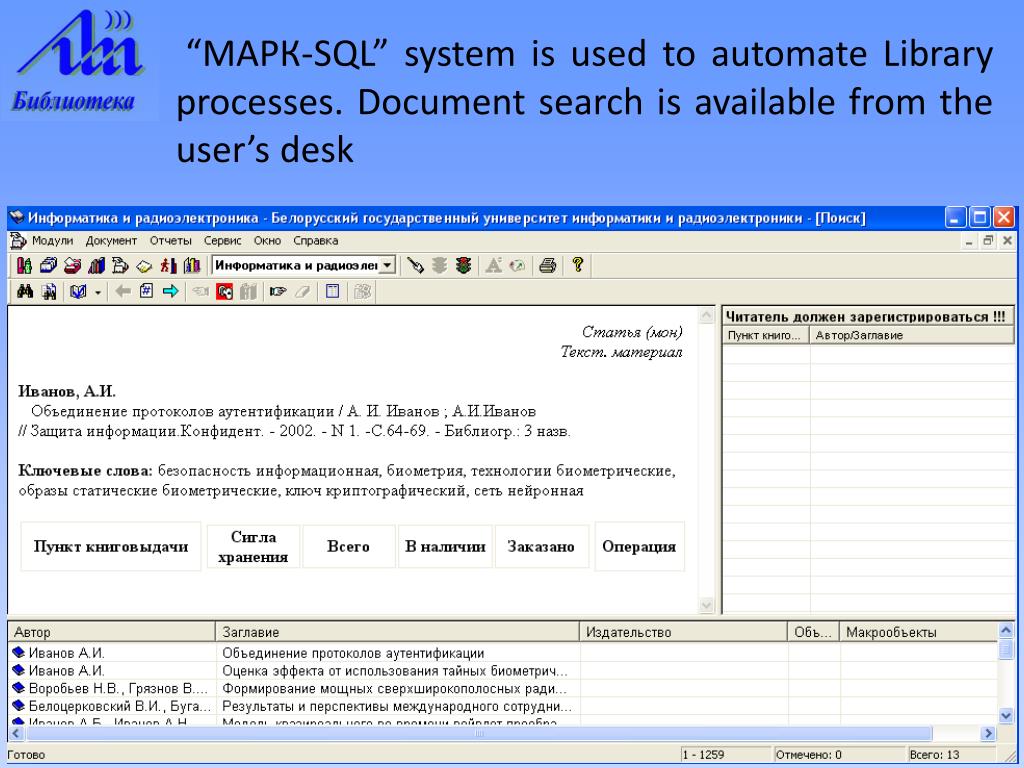Click the gray back arrow icon
1024x768 pixels.
tap(124, 292)
